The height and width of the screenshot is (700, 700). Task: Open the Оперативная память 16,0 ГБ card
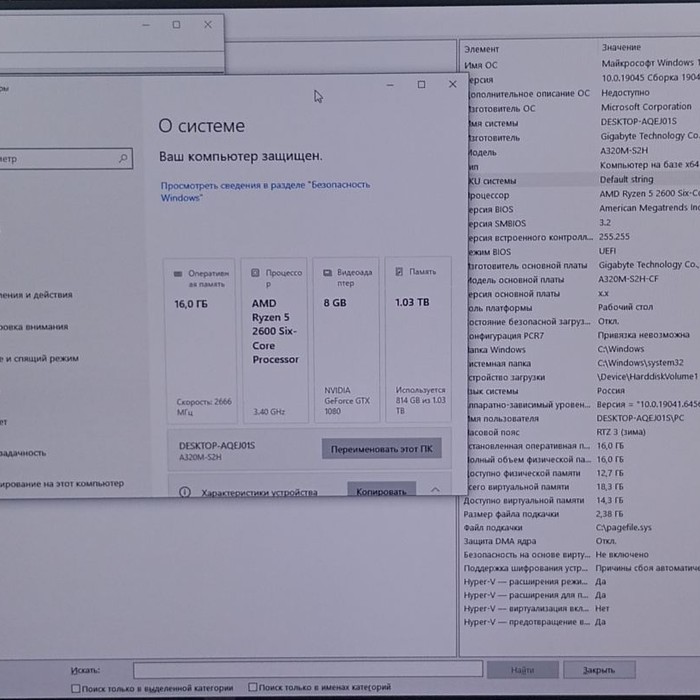click(x=200, y=340)
